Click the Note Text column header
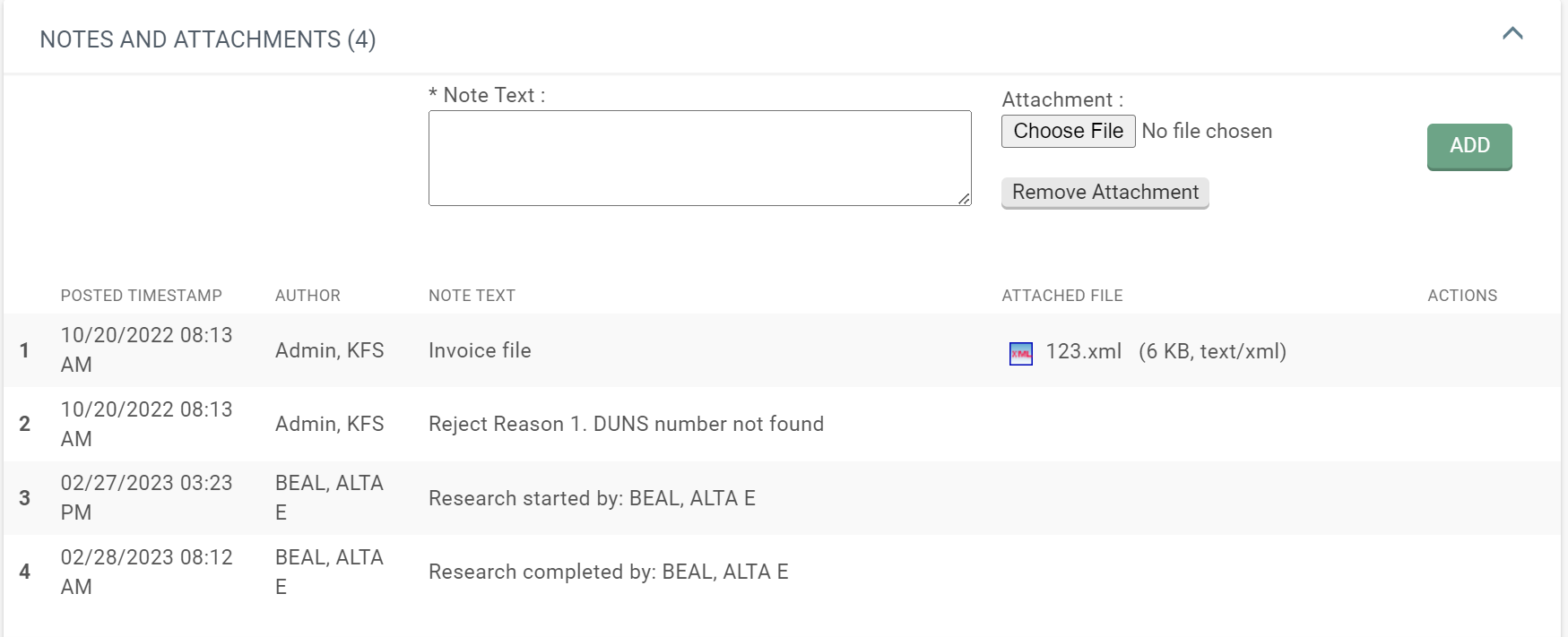Image resolution: width=1568 pixels, height=637 pixels. coord(472,296)
